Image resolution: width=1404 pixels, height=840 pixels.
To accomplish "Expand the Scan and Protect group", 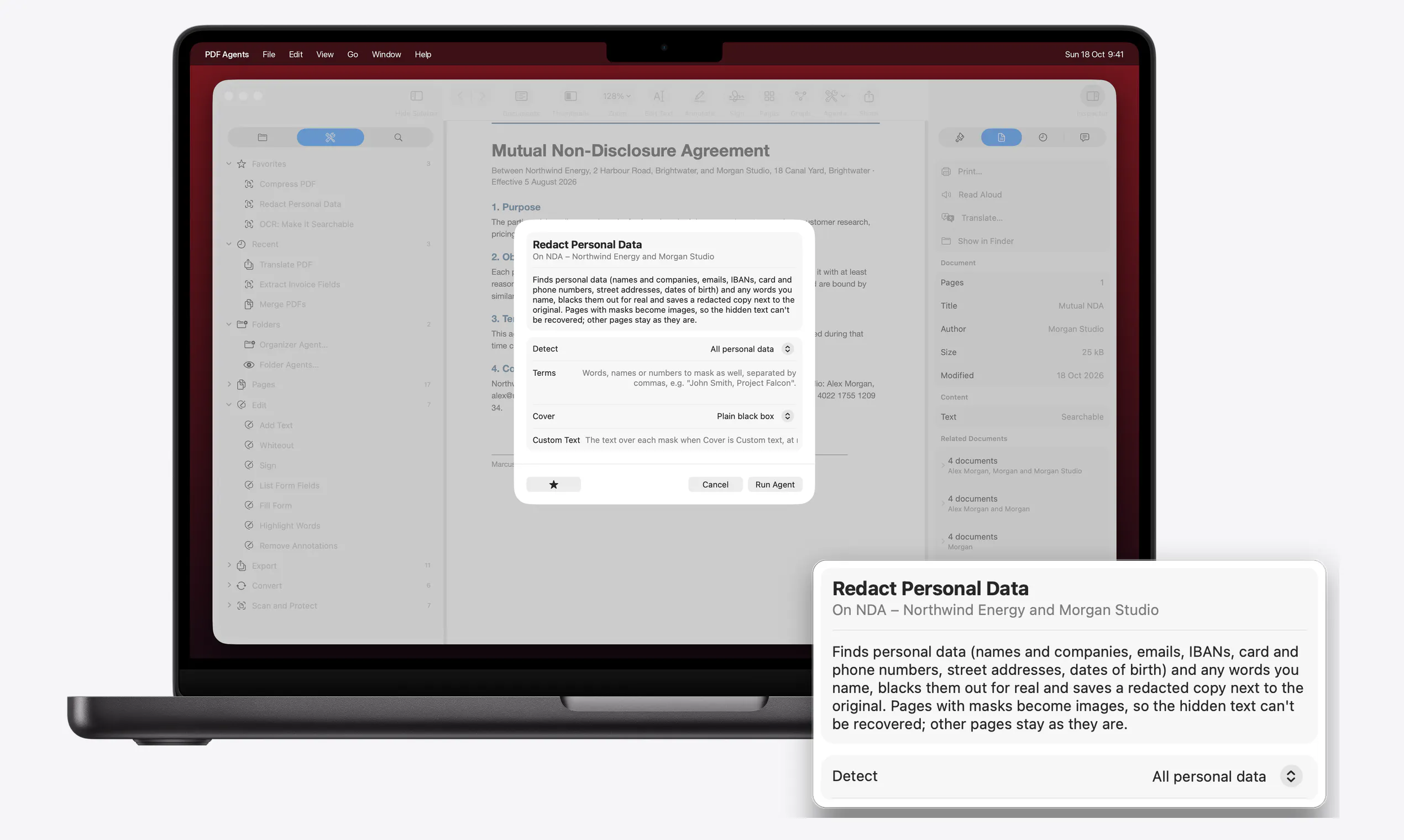I will click(229, 606).
